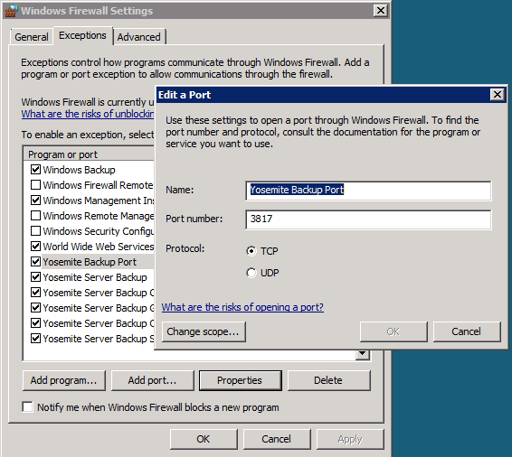
Task: Click OK in Windows Firewall Settings
Action: tap(204, 439)
